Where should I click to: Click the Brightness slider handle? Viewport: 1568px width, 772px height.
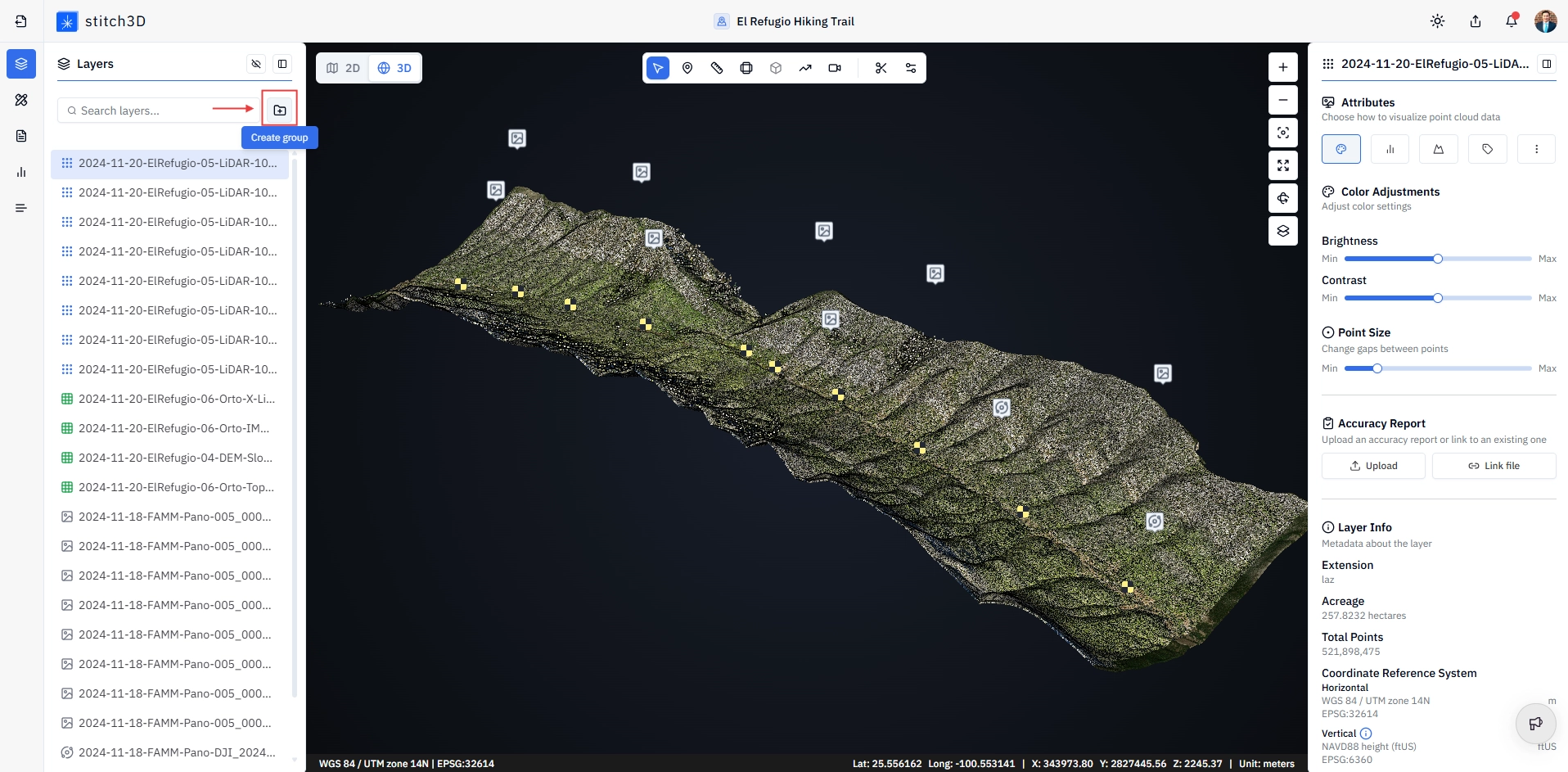pos(1438,259)
